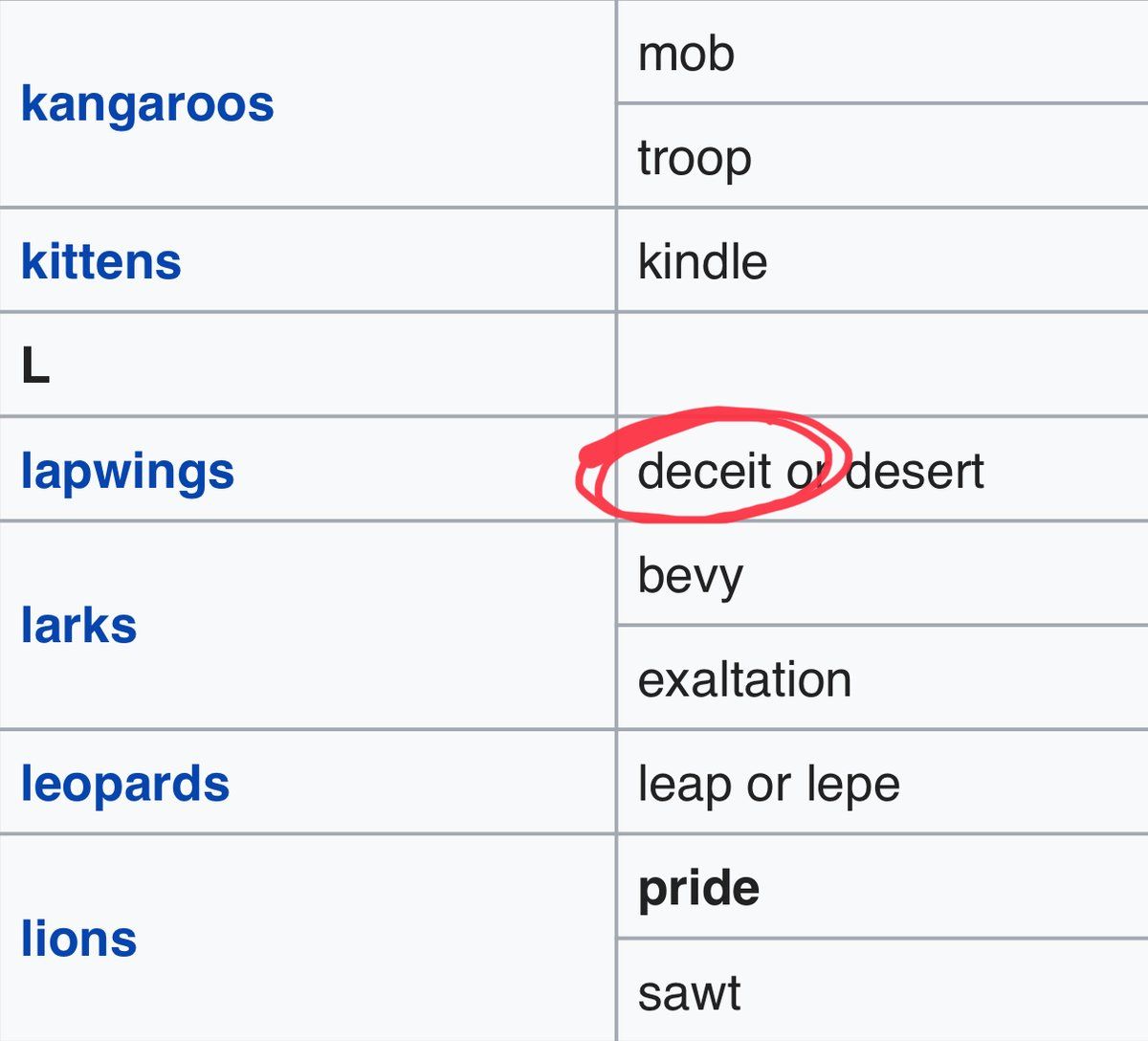Follow the kittens link
Image resolution: width=1148 pixels, height=1041 pixels.
tap(101, 261)
